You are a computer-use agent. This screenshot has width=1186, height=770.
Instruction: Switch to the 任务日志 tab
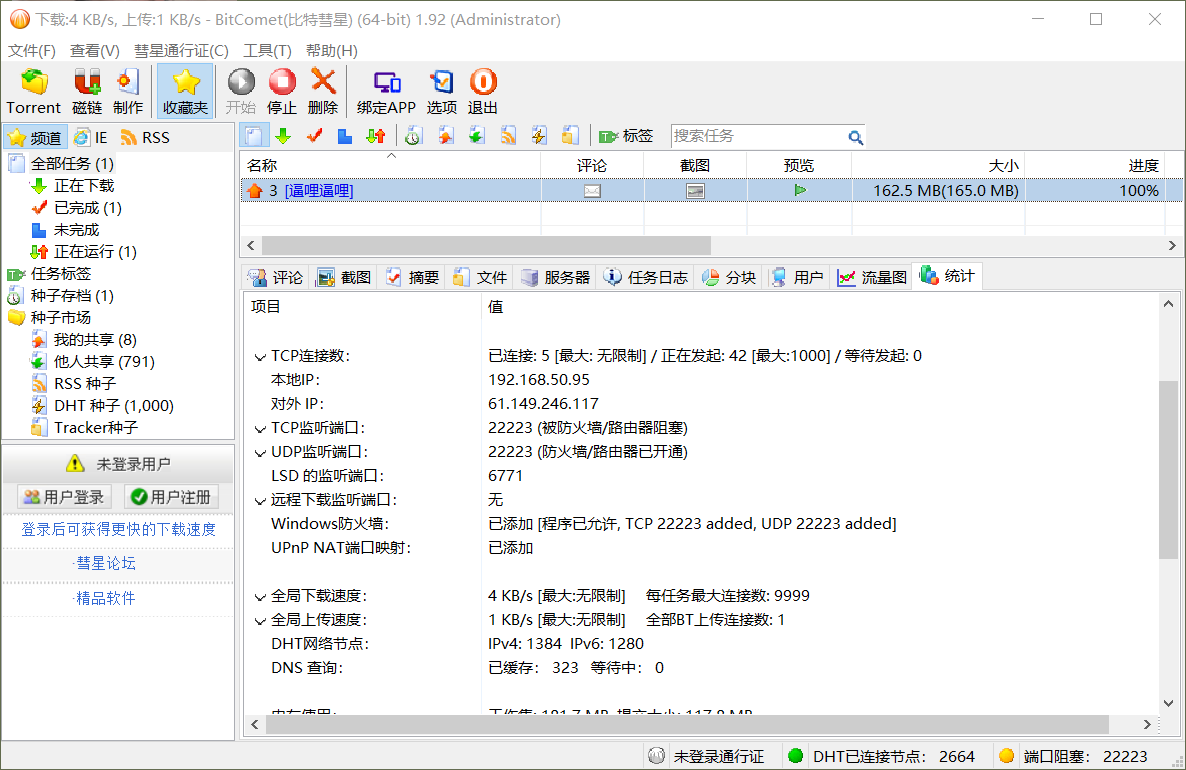(x=646, y=278)
